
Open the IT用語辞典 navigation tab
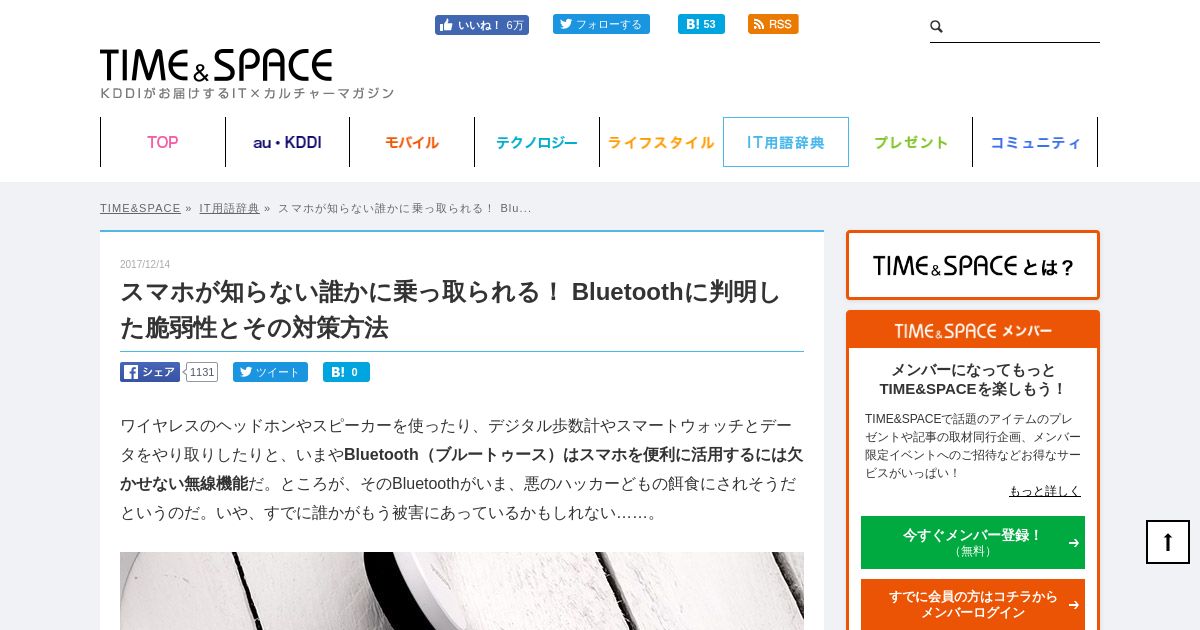[786, 142]
